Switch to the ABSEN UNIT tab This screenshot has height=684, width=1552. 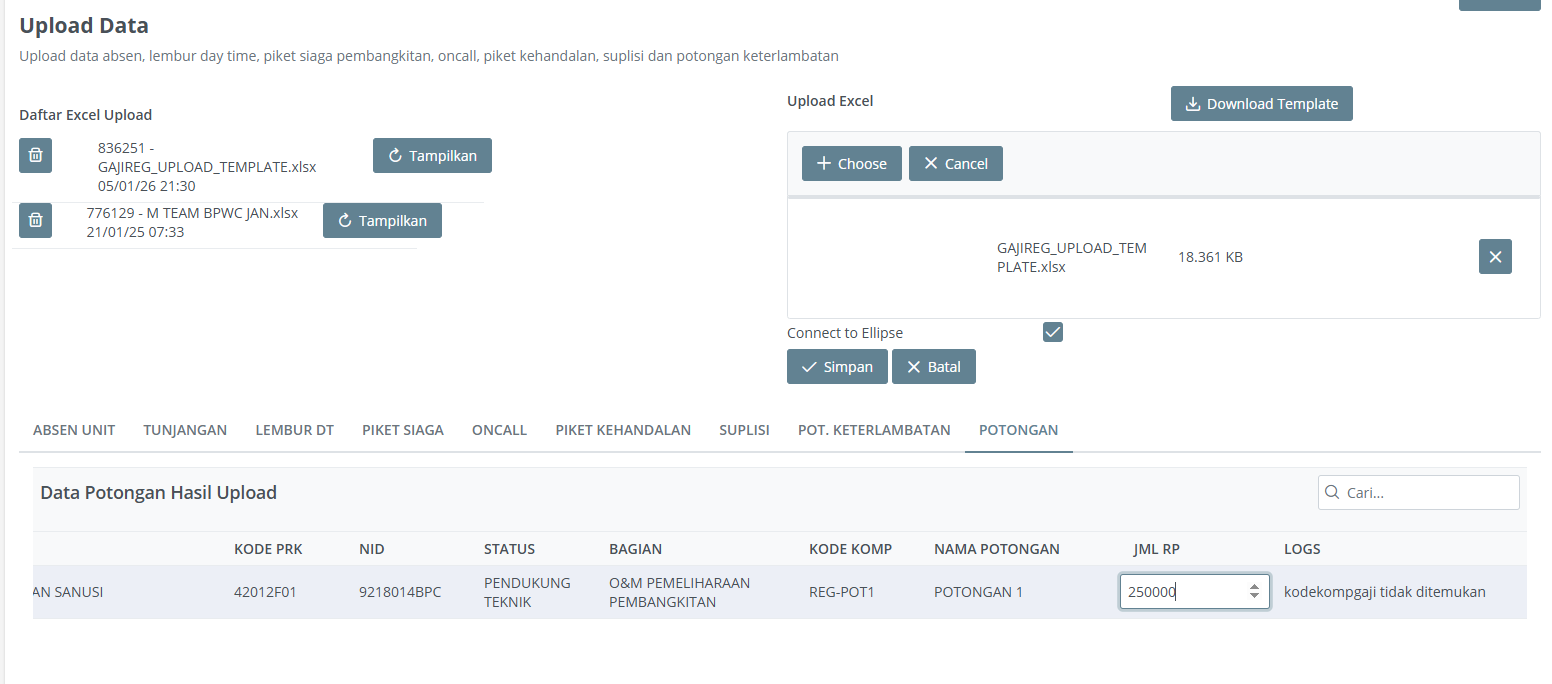click(x=74, y=430)
